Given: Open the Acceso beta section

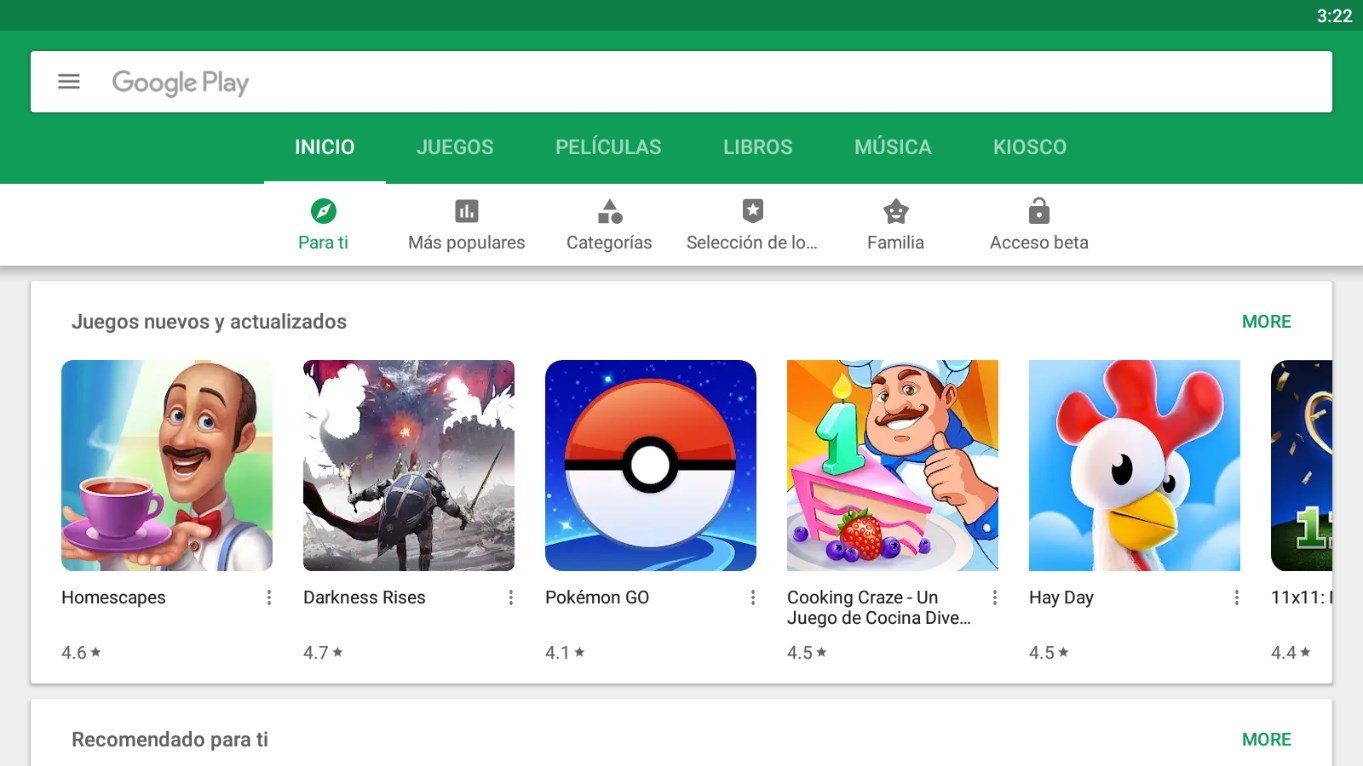Looking at the screenshot, I should (1038, 223).
